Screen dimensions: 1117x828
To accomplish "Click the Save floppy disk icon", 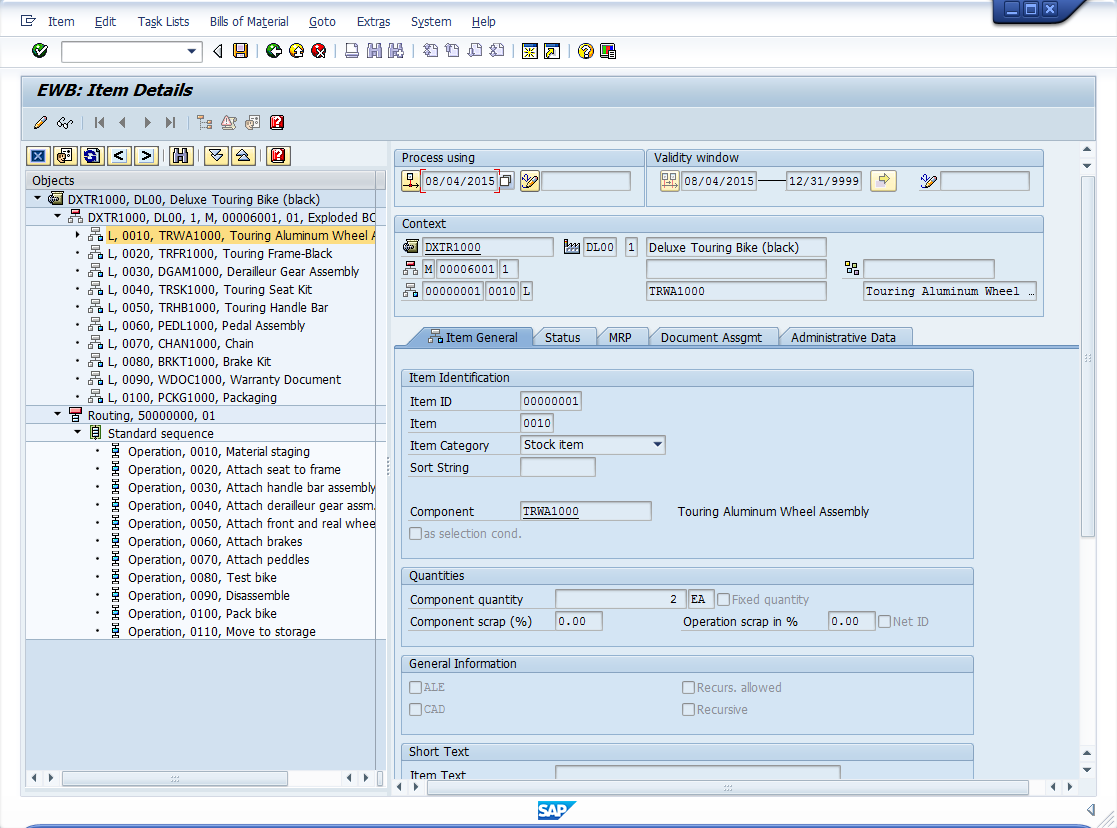I will [241, 51].
